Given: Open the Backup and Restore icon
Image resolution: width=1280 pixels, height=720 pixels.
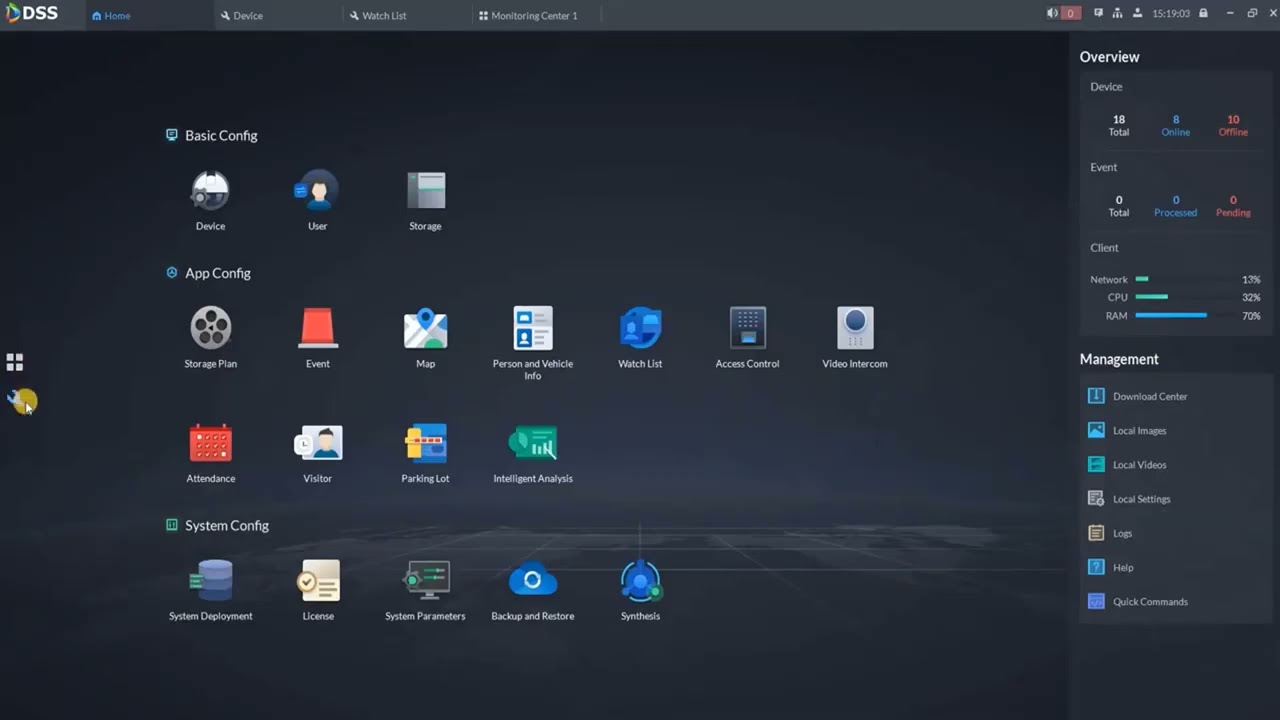Looking at the screenshot, I should pyautogui.click(x=533, y=580).
